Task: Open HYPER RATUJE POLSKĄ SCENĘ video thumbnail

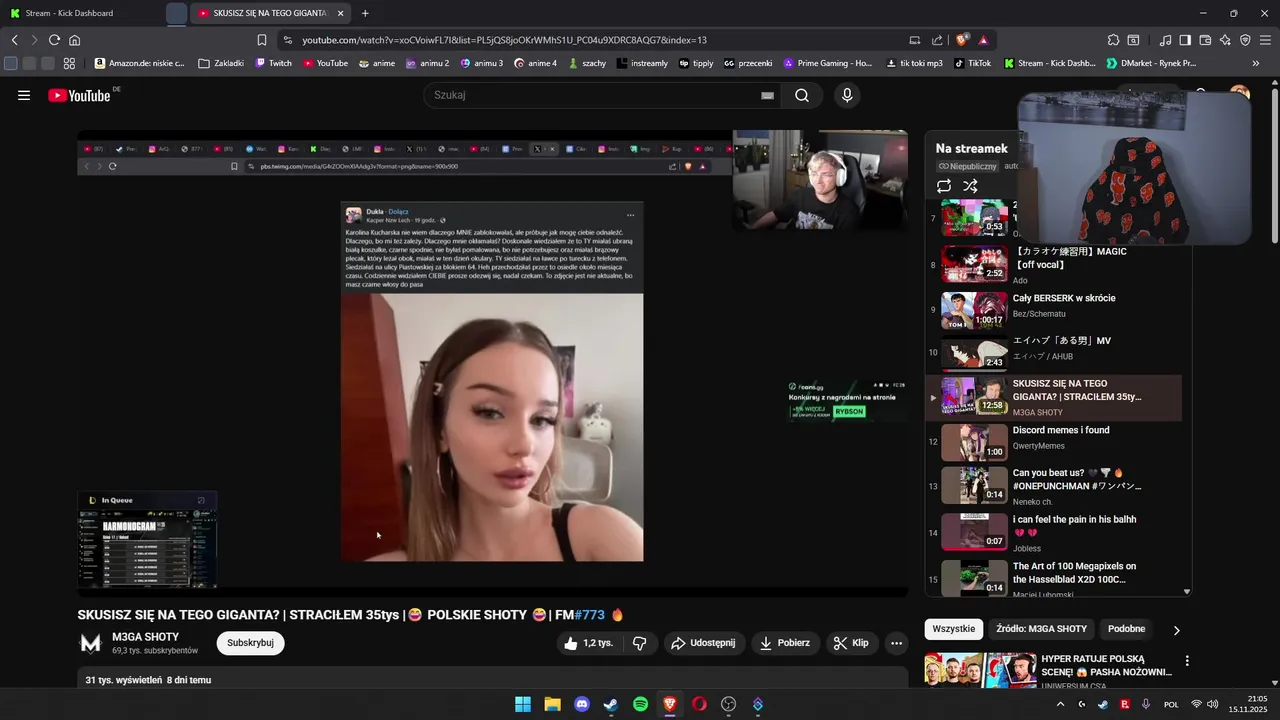Action: (980, 670)
